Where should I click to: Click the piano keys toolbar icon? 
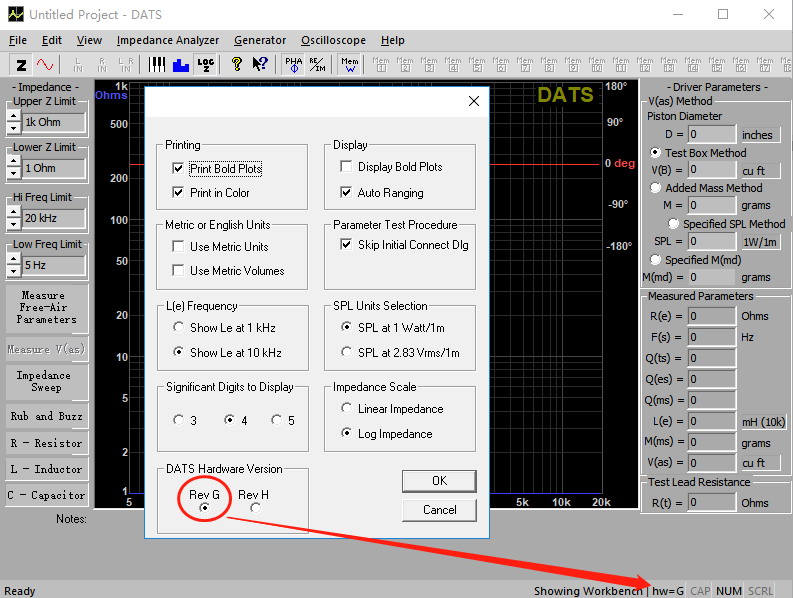(x=158, y=65)
